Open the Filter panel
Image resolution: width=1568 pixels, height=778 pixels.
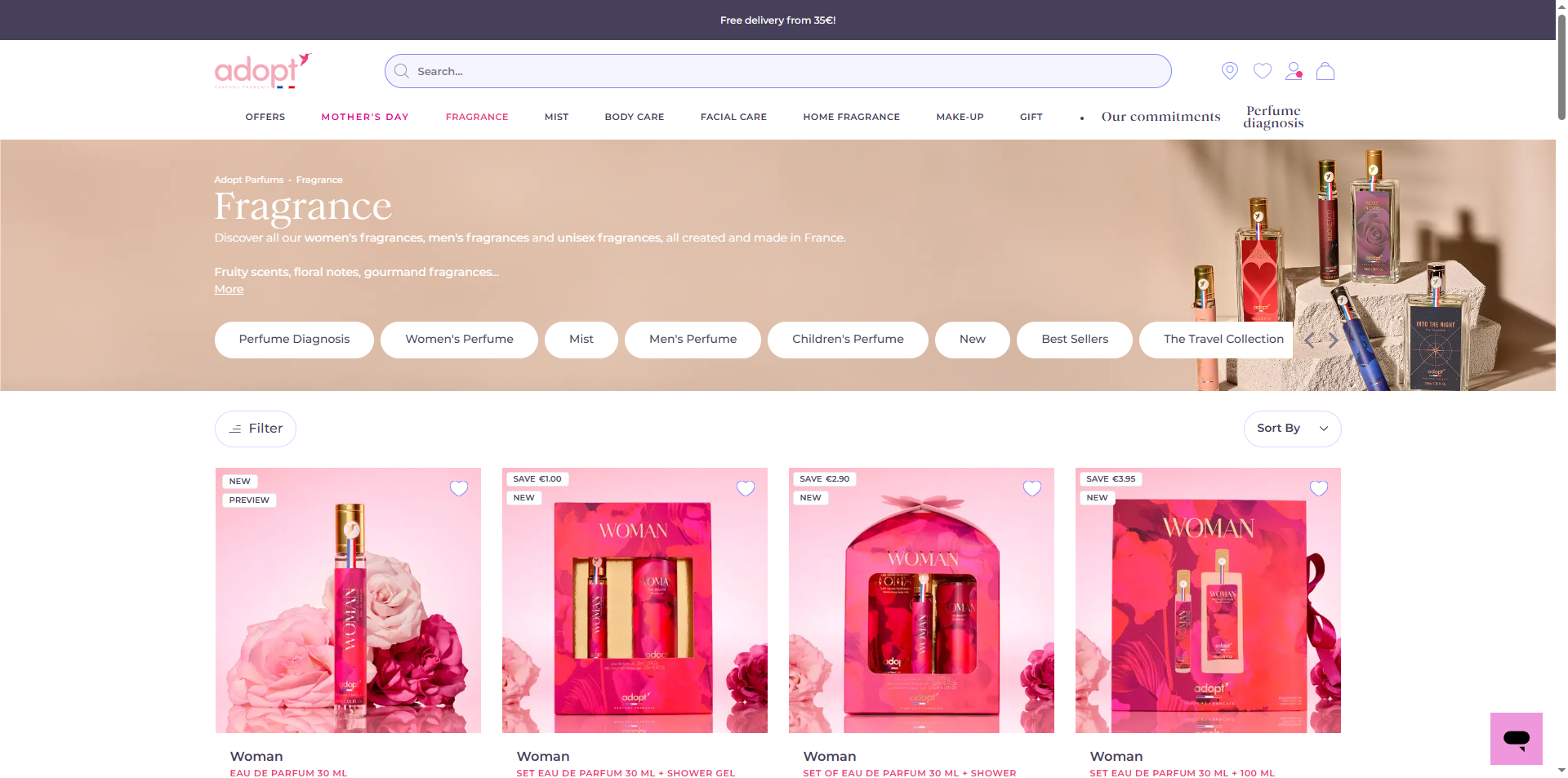(x=256, y=429)
